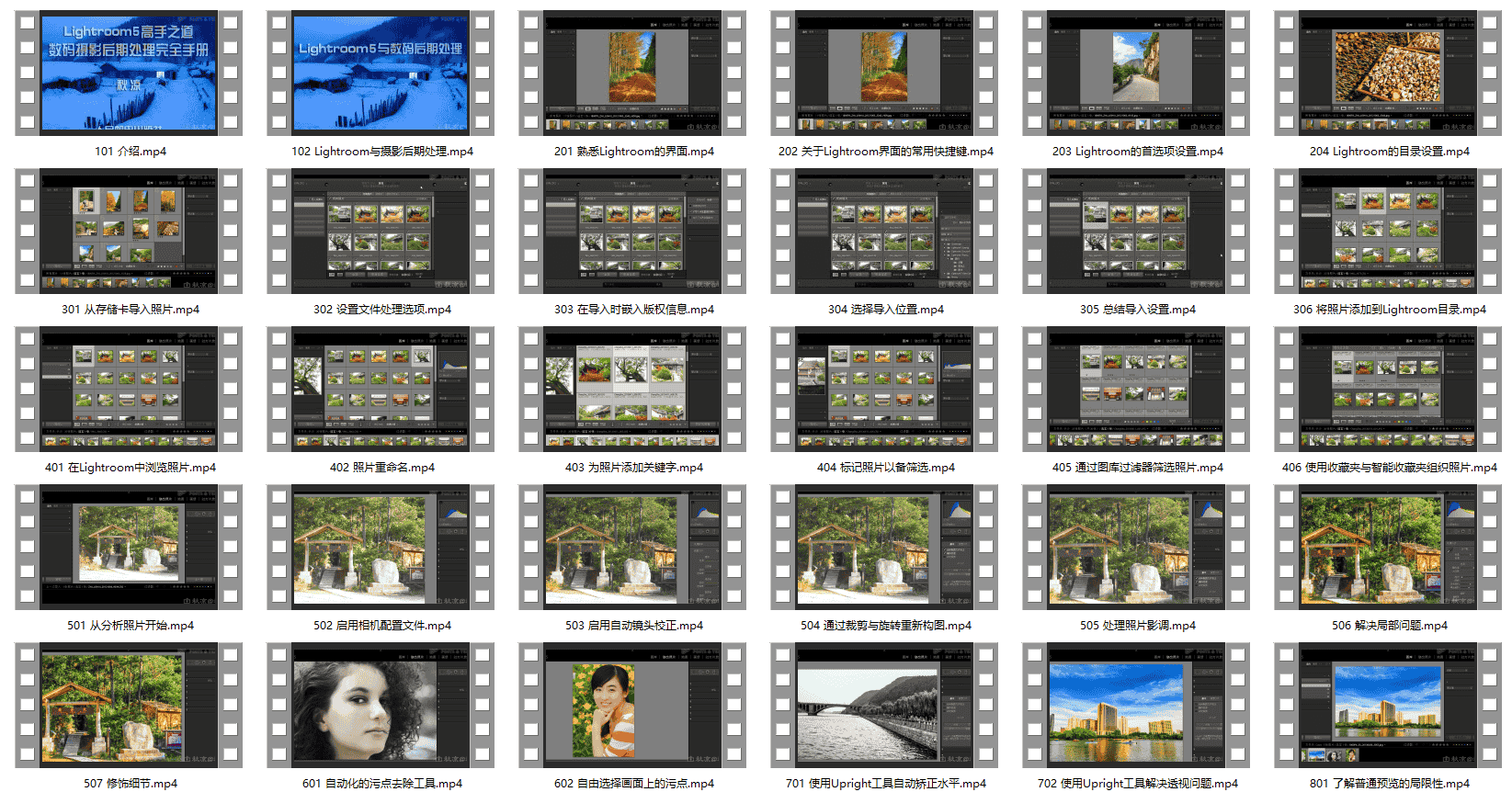The height and width of the screenshot is (792, 1512).
Task: Open thumbnail 503 启用自动镜头校正.mp4
Action: (632, 548)
